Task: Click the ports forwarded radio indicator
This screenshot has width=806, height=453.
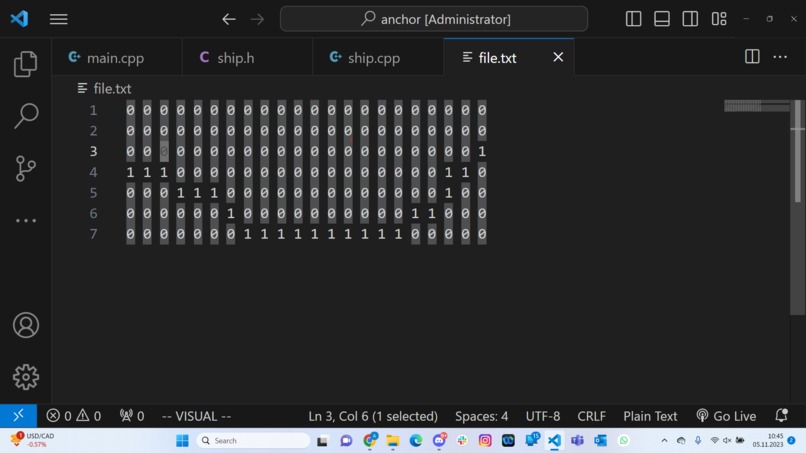Action: pyautogui.click(x=132, y=416)
